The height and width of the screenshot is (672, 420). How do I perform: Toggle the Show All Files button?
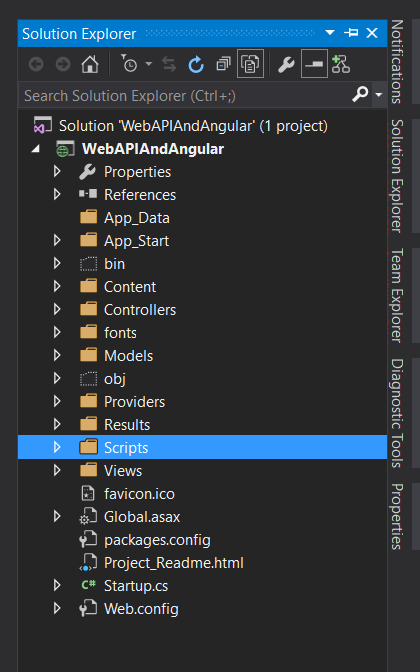[x=250, y=64]
